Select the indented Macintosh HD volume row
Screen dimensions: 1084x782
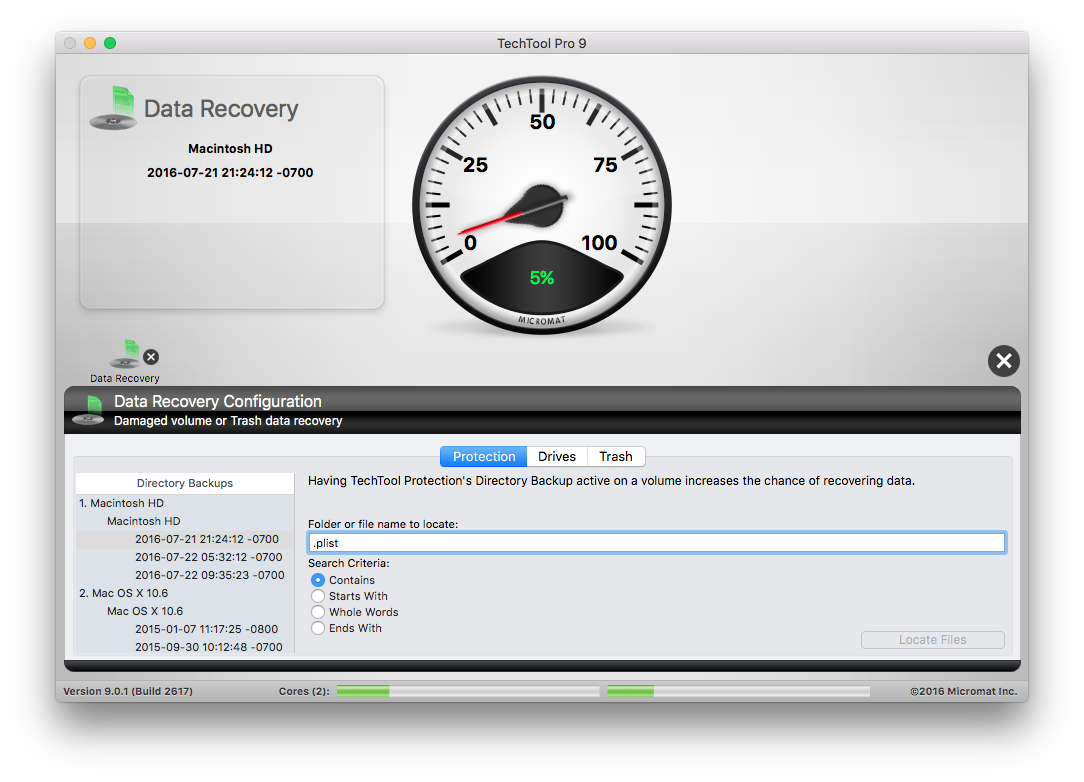(x=185, y=521)
